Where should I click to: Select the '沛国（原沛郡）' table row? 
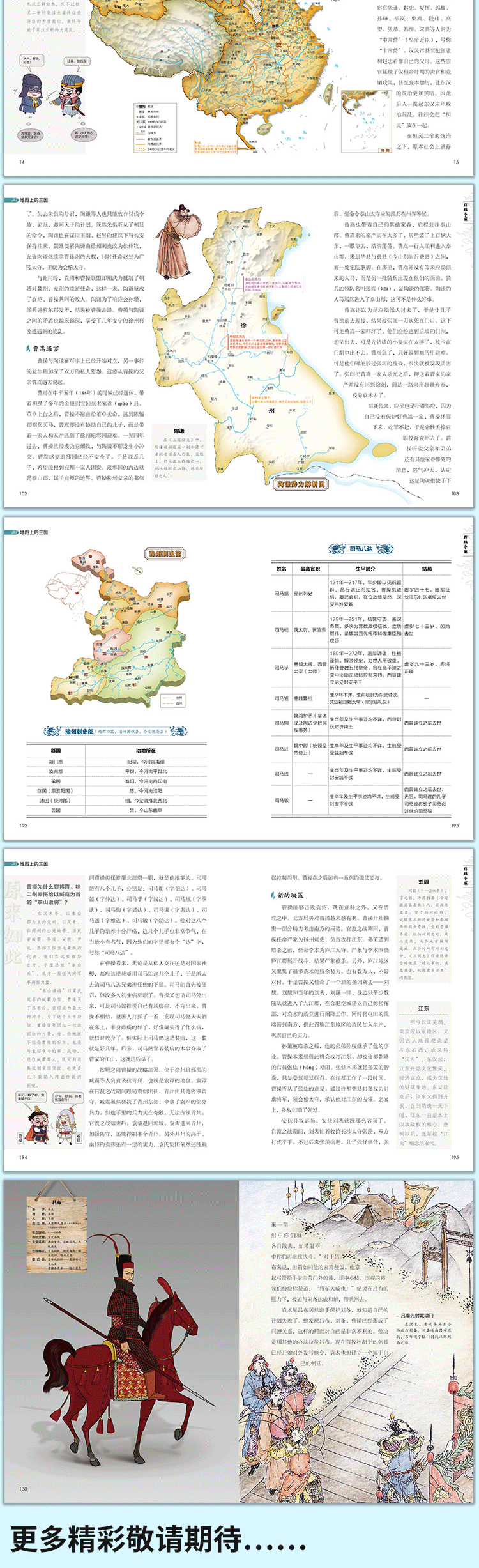[117, 800]
